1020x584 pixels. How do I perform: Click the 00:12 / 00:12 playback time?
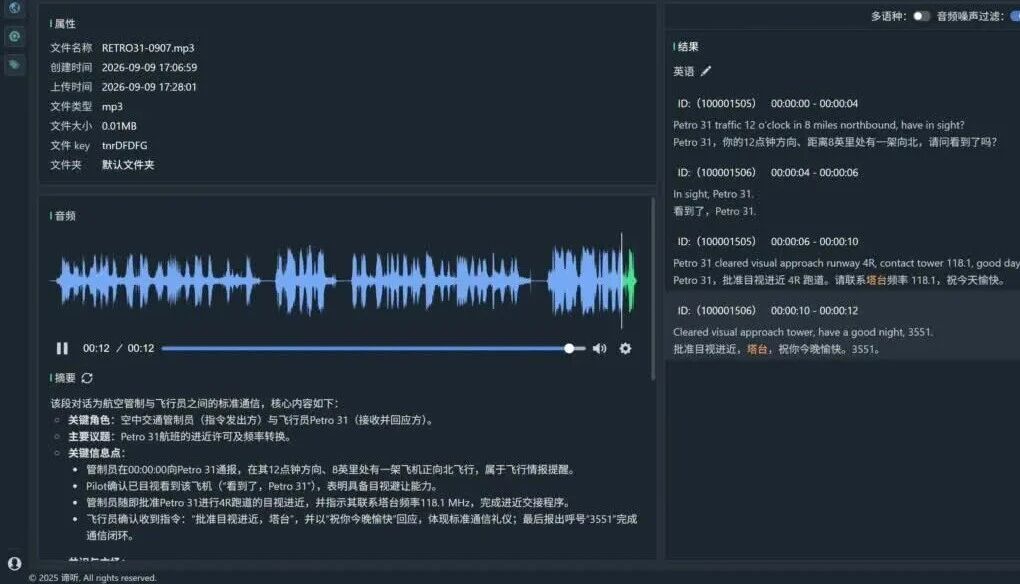click(x=118, y=349)
